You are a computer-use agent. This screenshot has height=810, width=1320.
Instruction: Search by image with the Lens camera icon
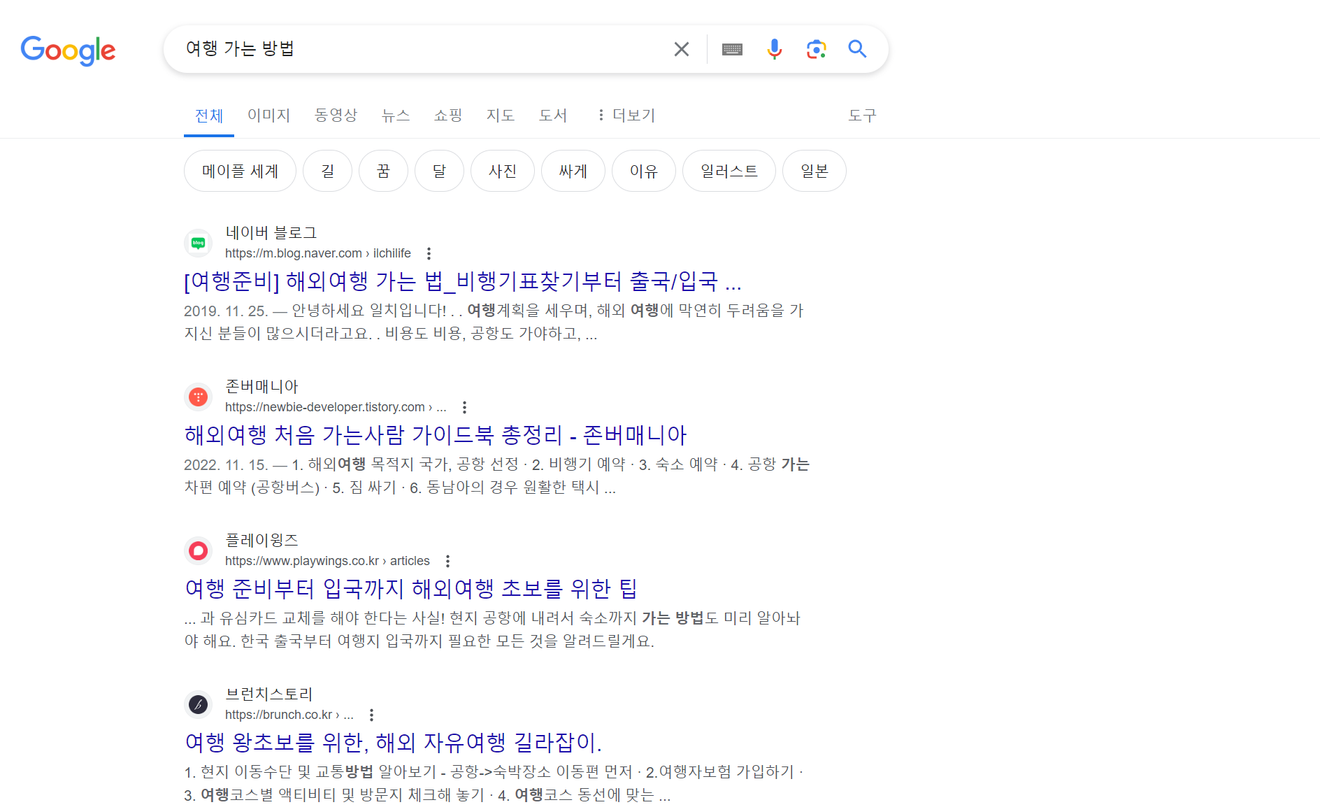point(816,49)
